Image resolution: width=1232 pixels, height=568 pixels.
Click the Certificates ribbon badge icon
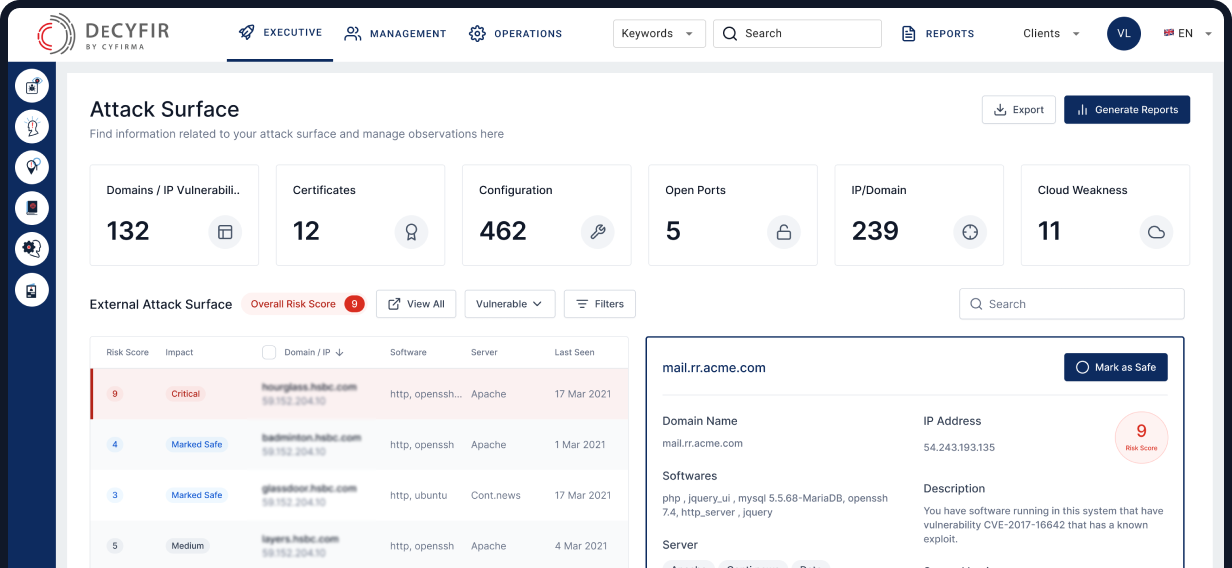click(x=411, y=232)
